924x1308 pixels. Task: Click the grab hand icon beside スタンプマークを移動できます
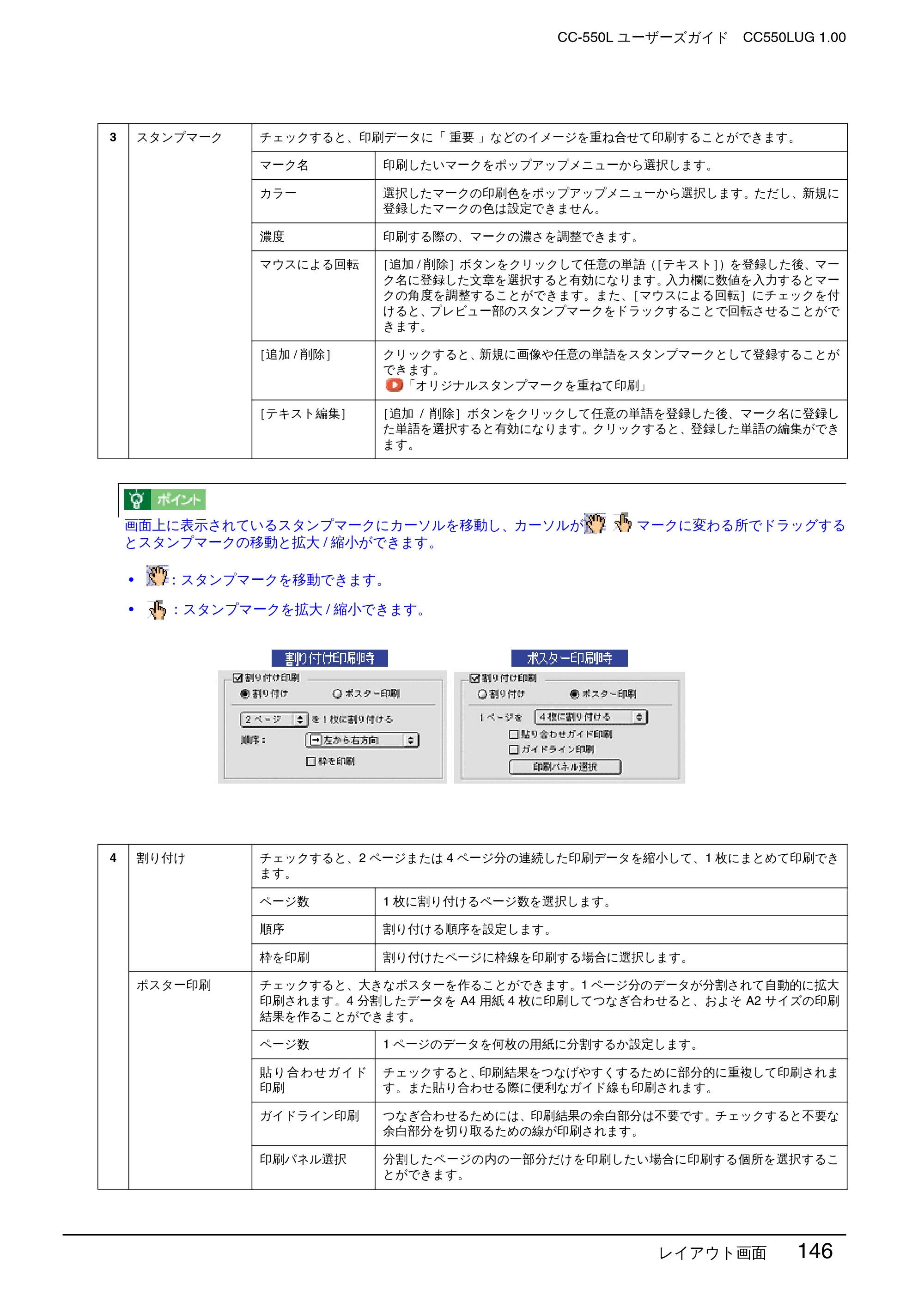click(x=157, y=575)
